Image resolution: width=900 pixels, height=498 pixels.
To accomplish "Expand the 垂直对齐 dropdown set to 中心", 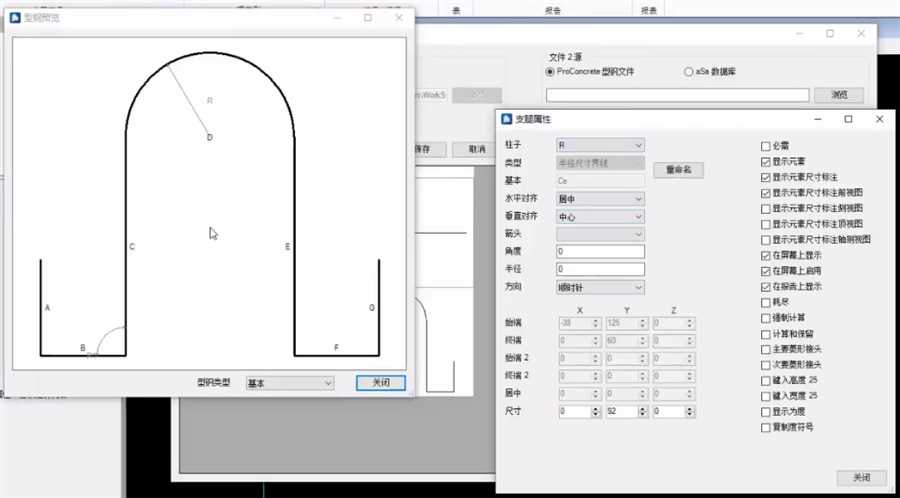I will [600, 216].
